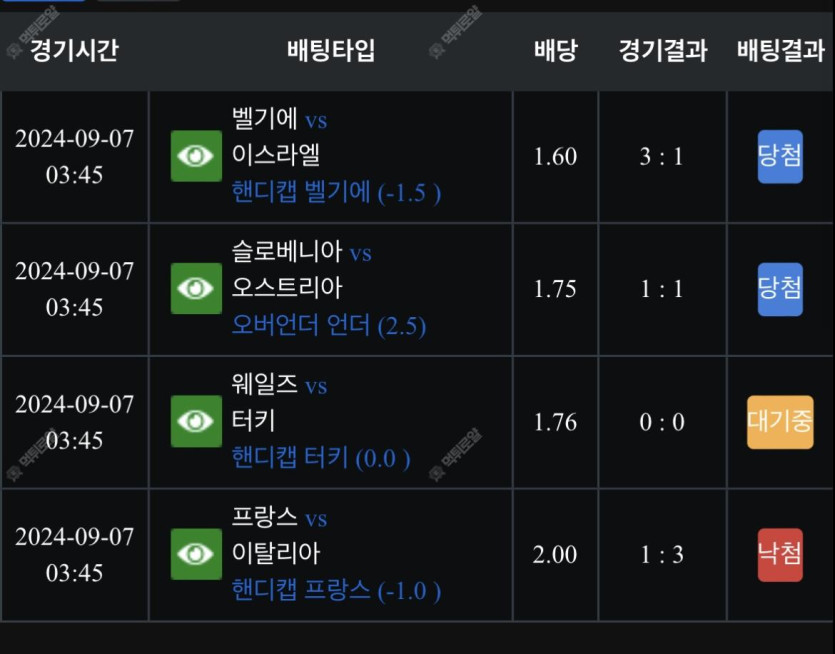
Task: Click the orange 대기중 status badge
Action: pos(780,421)
